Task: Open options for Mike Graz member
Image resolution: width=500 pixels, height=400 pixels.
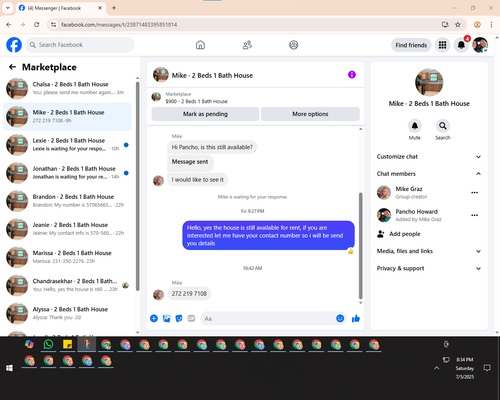Action: [x=475, y=193]
